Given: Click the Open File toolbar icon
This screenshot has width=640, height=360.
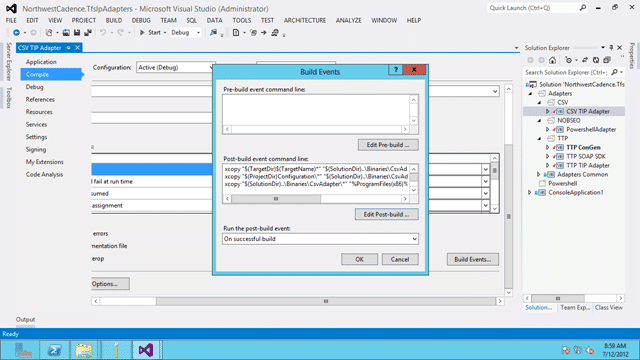Looking at the screenshot, I should coord(66,33).
